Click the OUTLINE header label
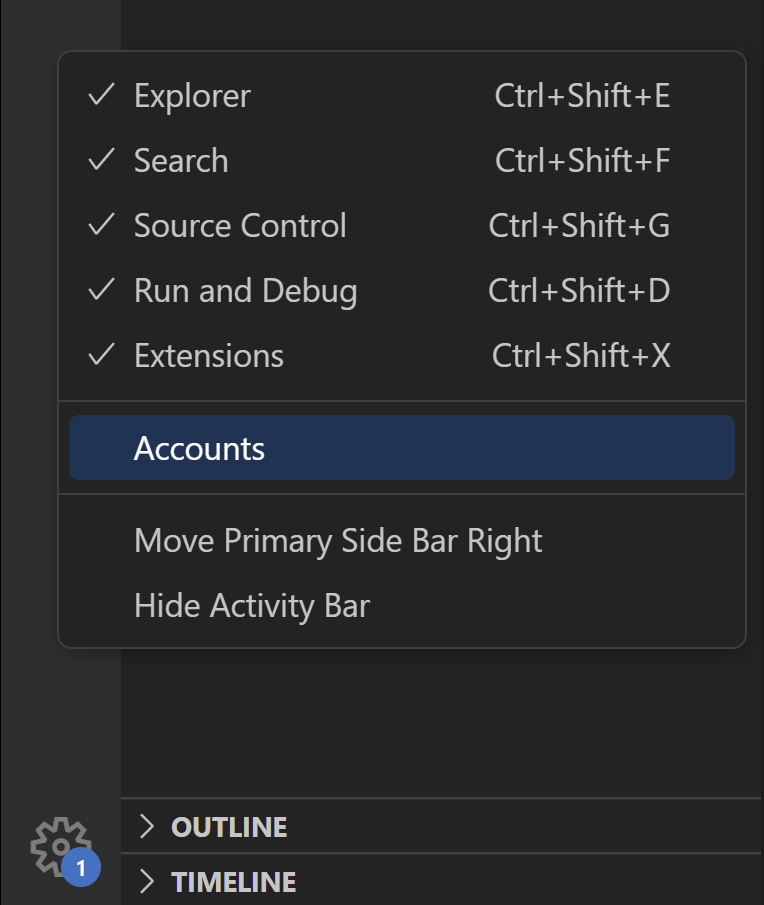This screenshot has width=764, height=905. point(230,827)
